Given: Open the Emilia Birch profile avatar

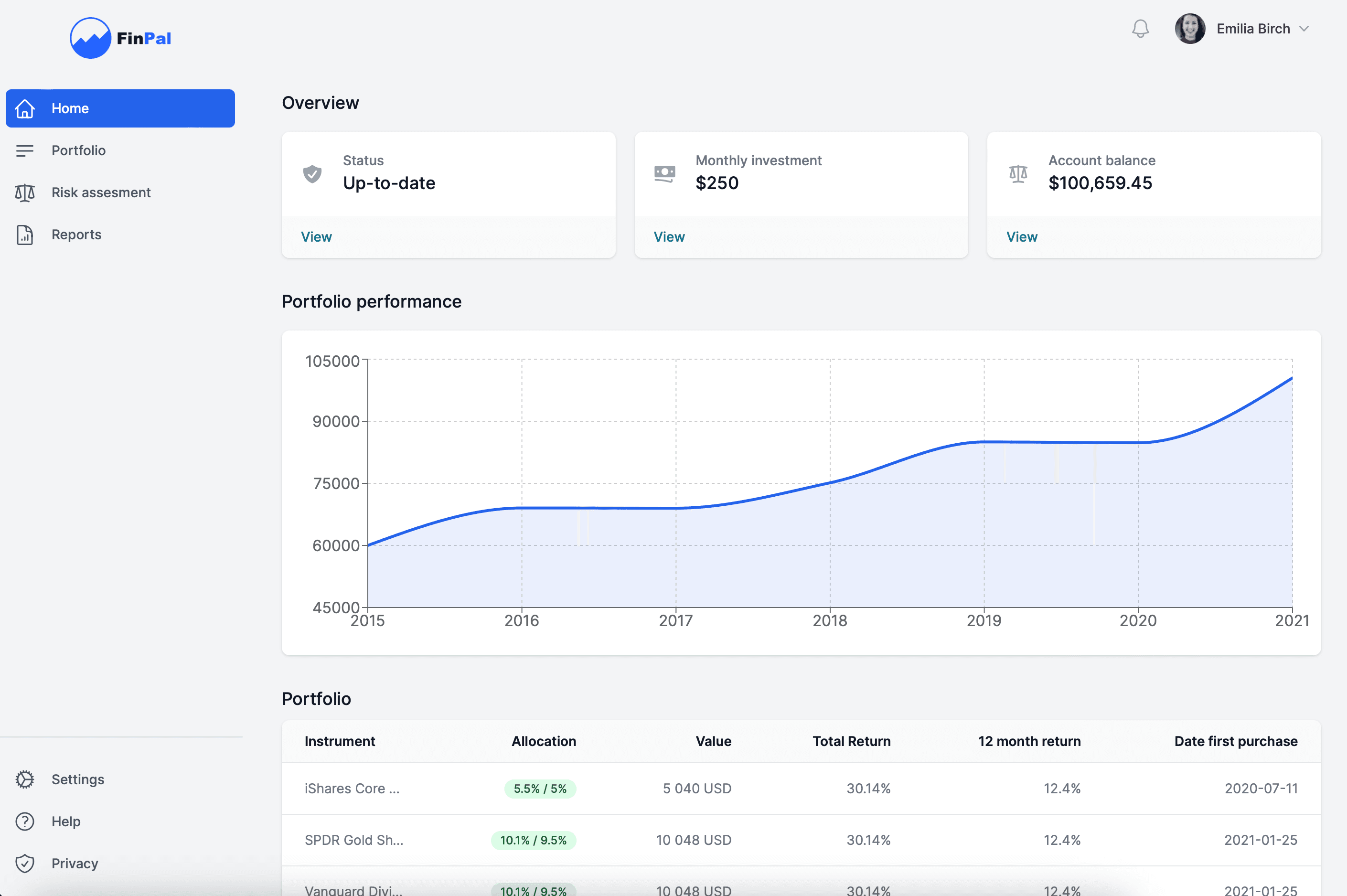Looking at the screenshot, I should 1189,29.
